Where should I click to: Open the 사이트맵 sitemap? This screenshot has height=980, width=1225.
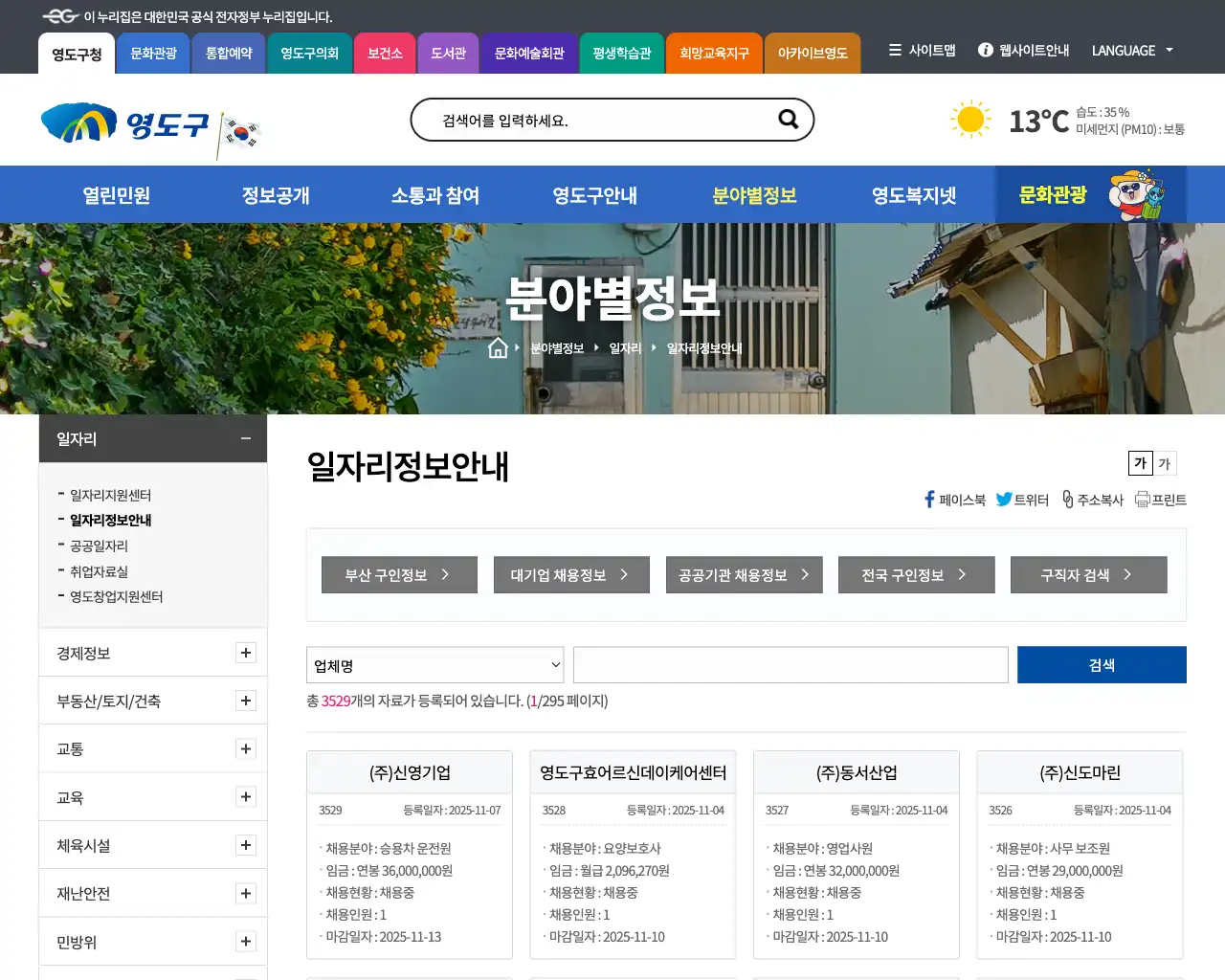click(x=922, y=51)
